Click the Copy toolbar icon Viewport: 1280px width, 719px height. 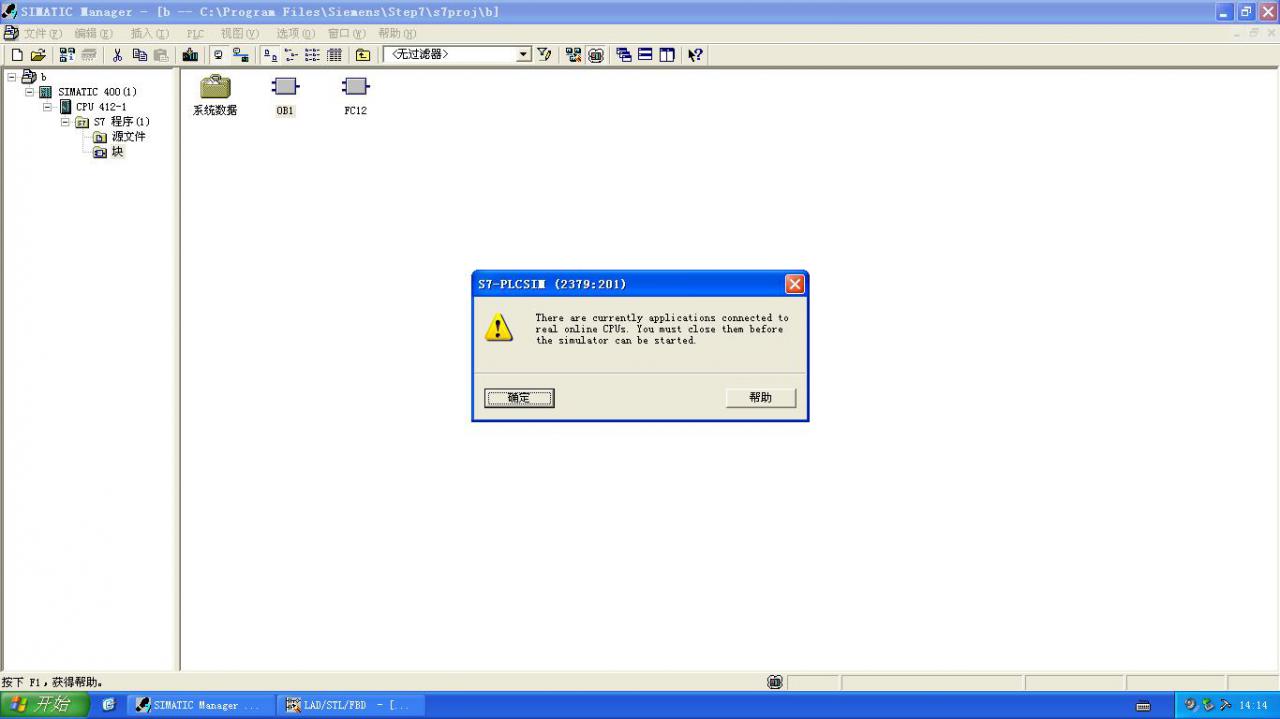139,55
